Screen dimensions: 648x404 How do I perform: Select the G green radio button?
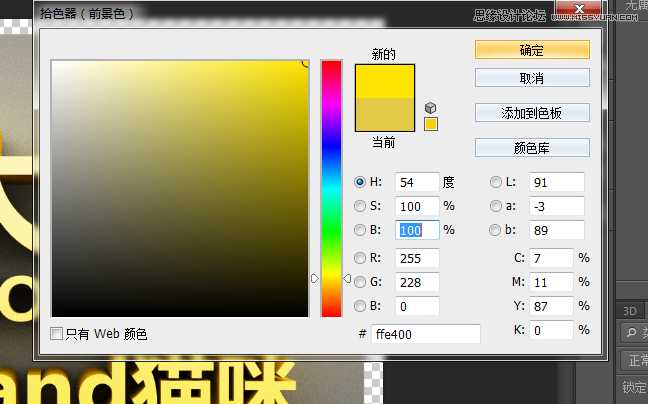tap(361, 282)
